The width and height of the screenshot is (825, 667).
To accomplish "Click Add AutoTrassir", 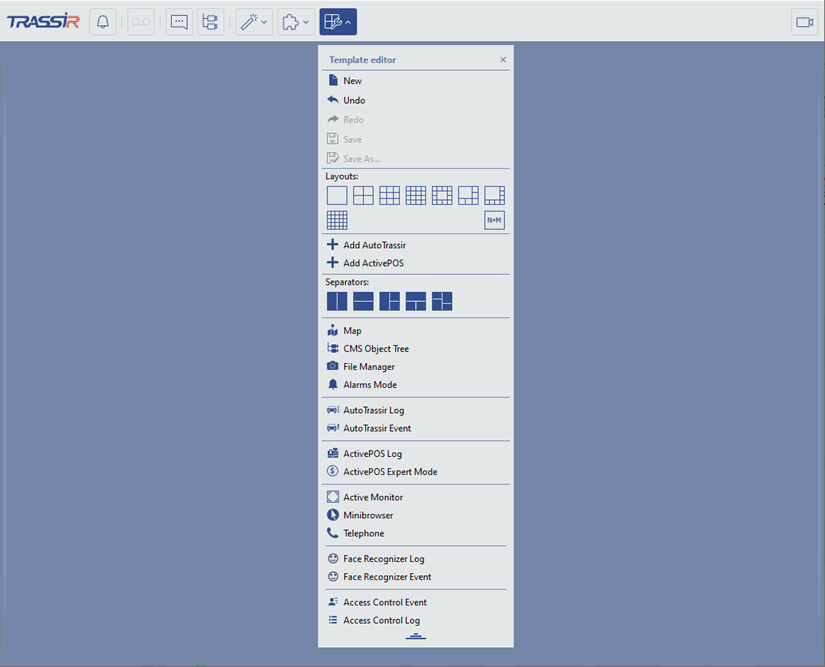I will (x=374, y=245).
